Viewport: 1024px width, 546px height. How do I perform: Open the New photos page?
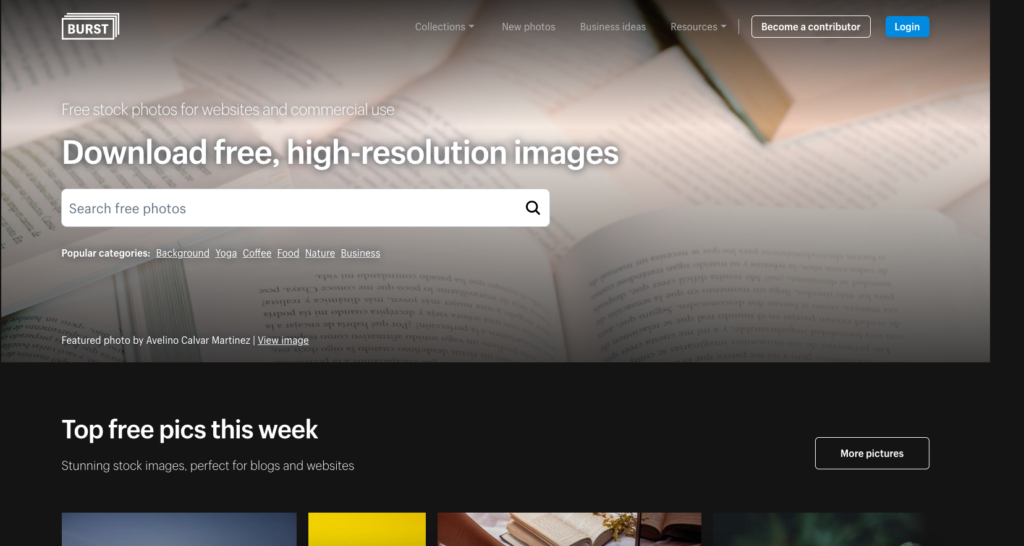528,27
